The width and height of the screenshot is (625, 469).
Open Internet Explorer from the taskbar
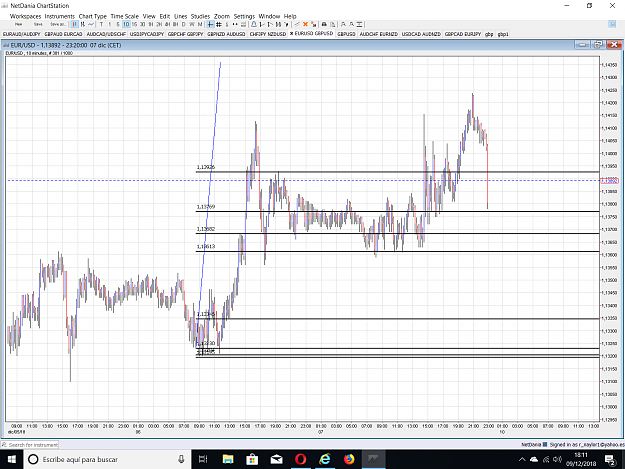tap(325, 459)
